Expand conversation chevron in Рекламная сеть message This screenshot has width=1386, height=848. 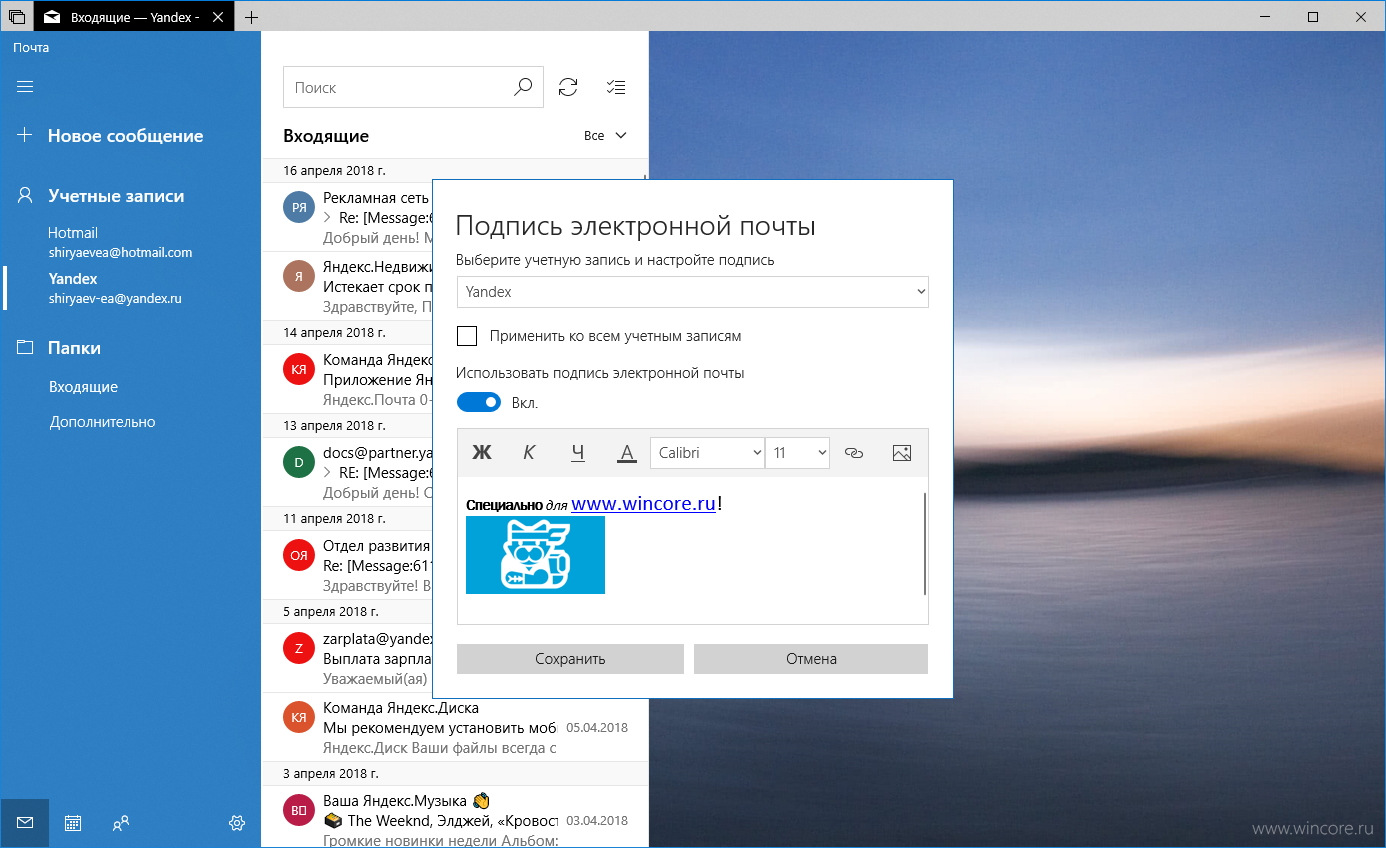(x=327, y=217)
